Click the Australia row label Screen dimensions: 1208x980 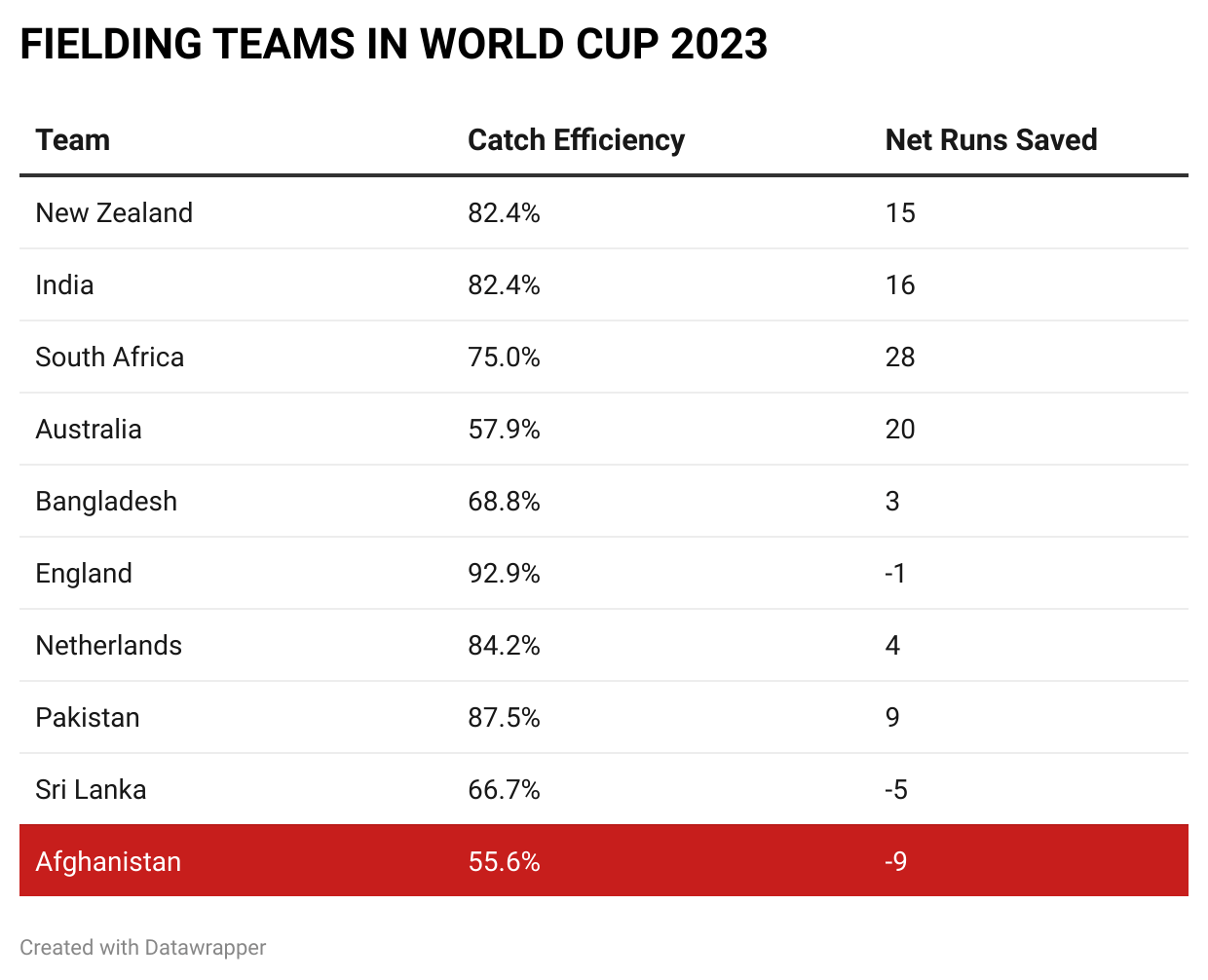(89, 430)
